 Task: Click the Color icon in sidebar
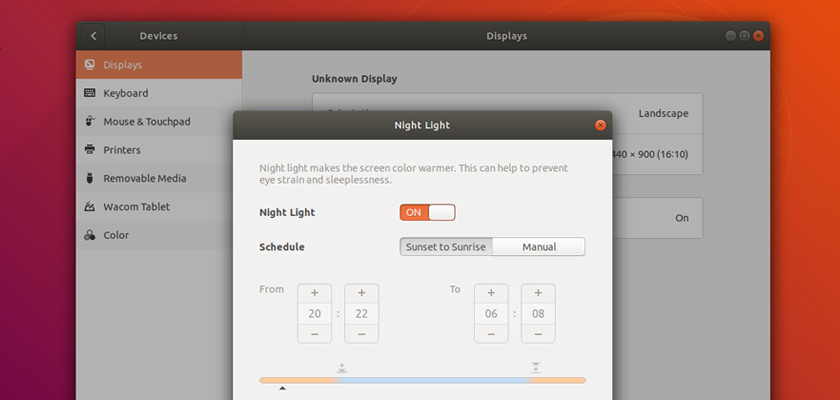coord(90,235)
